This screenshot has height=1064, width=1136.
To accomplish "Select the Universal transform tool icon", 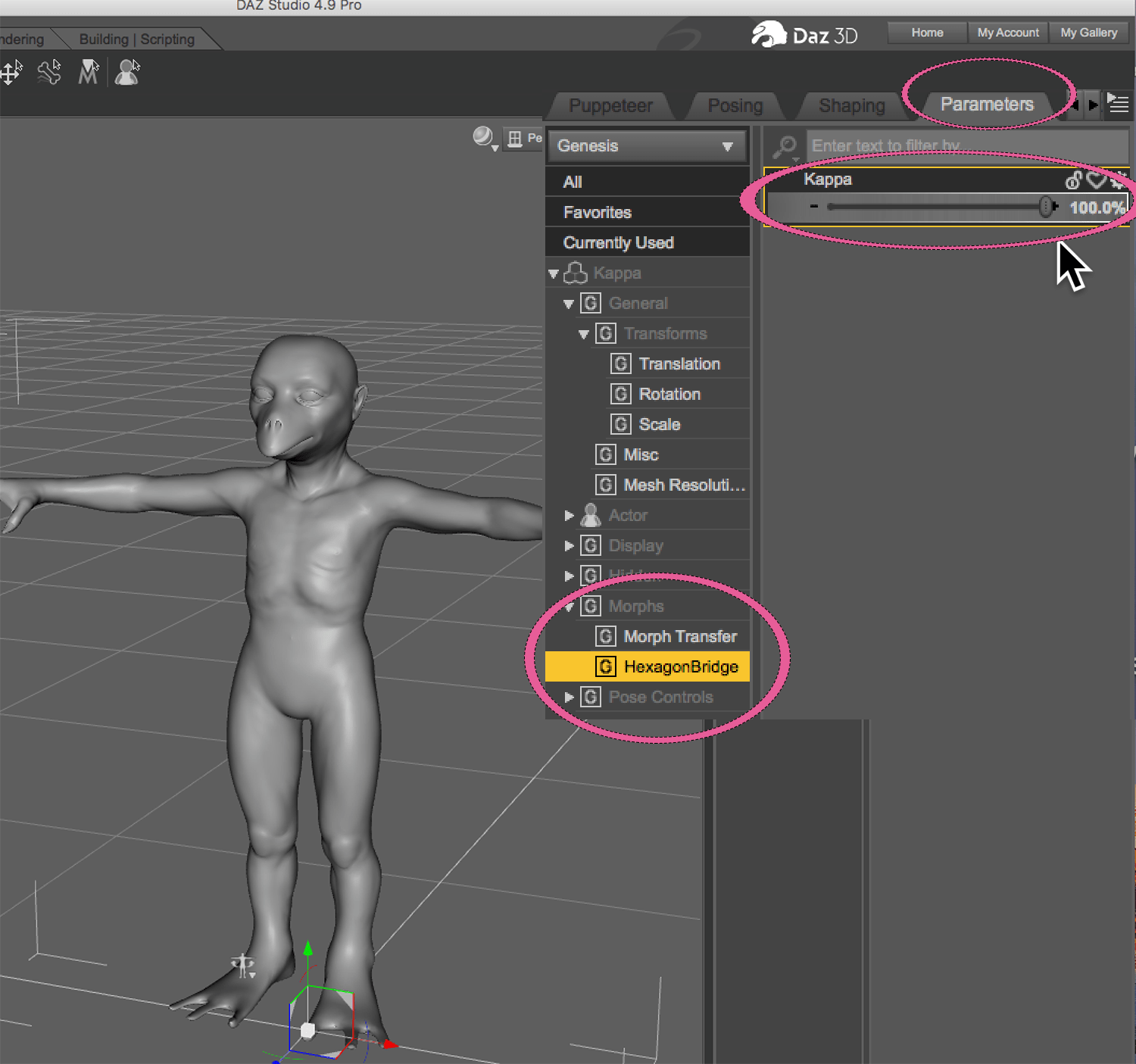I will 11,73.
